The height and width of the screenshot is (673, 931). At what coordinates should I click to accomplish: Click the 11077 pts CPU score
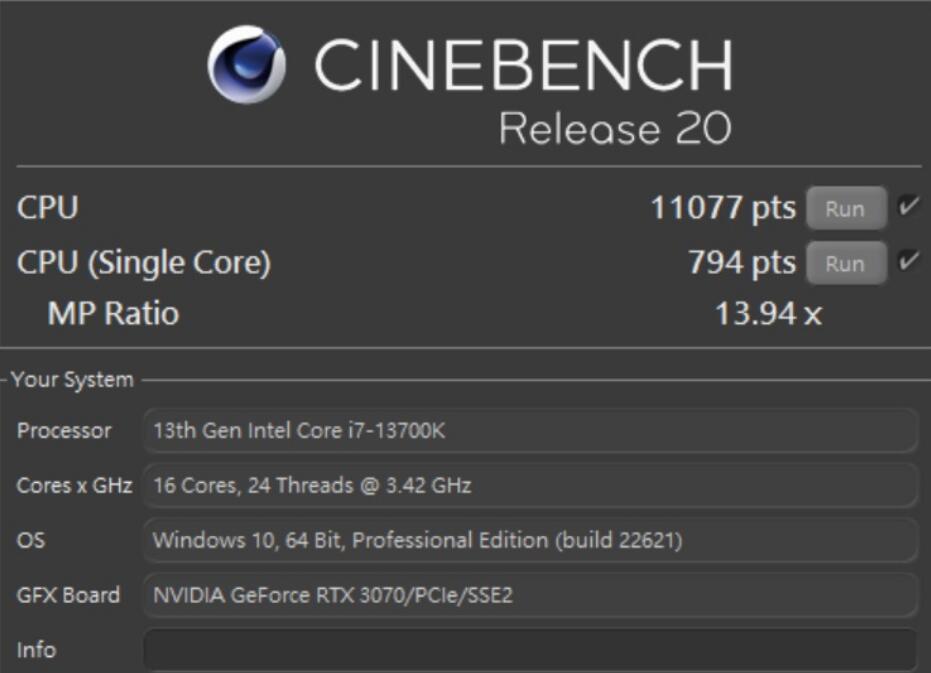click(x=723, y=208)
